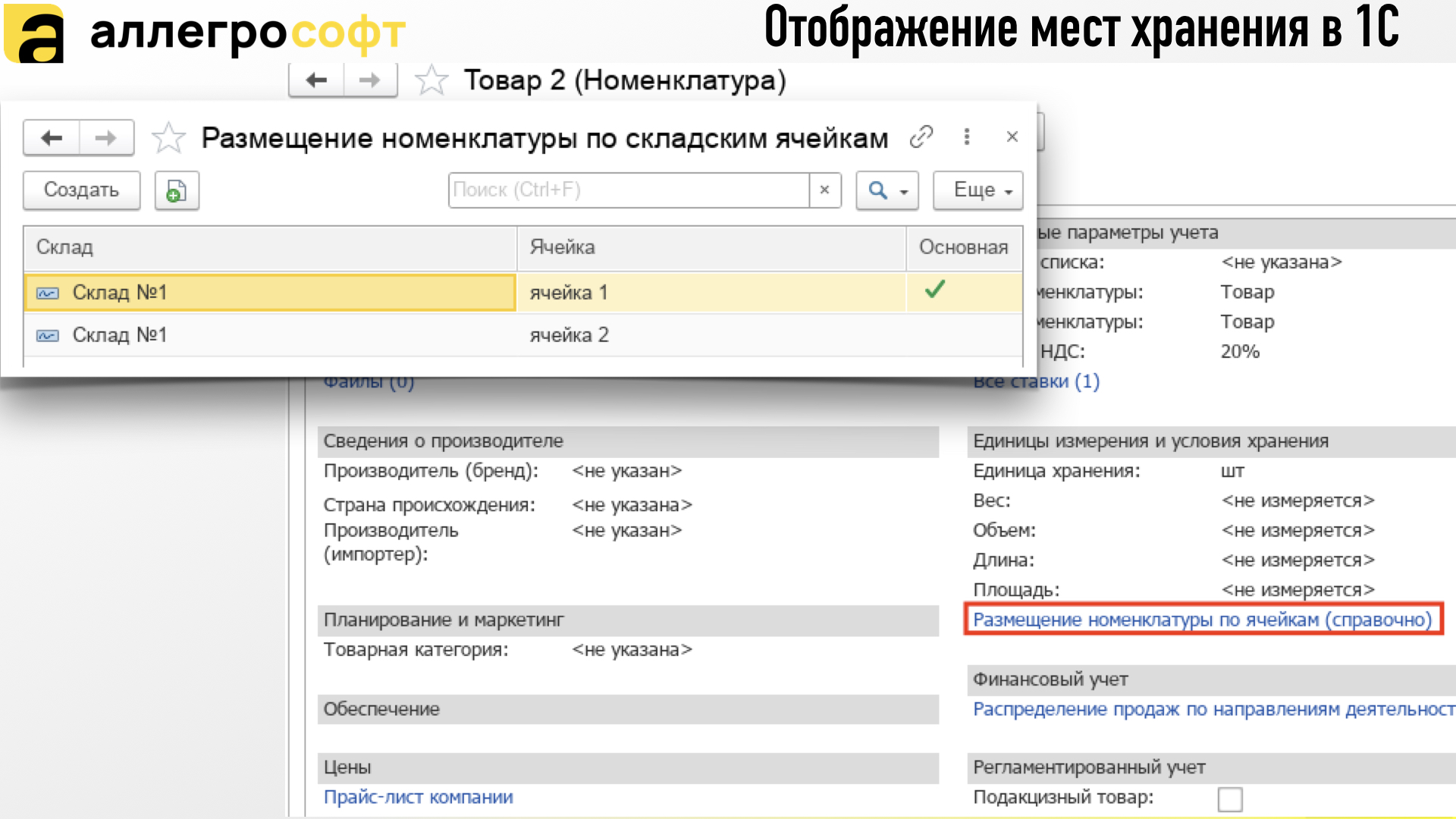This screenshot has height=819, width=1456.
Task: Click the row icon of ячейка 2 row
Action: tap(48, 336)
